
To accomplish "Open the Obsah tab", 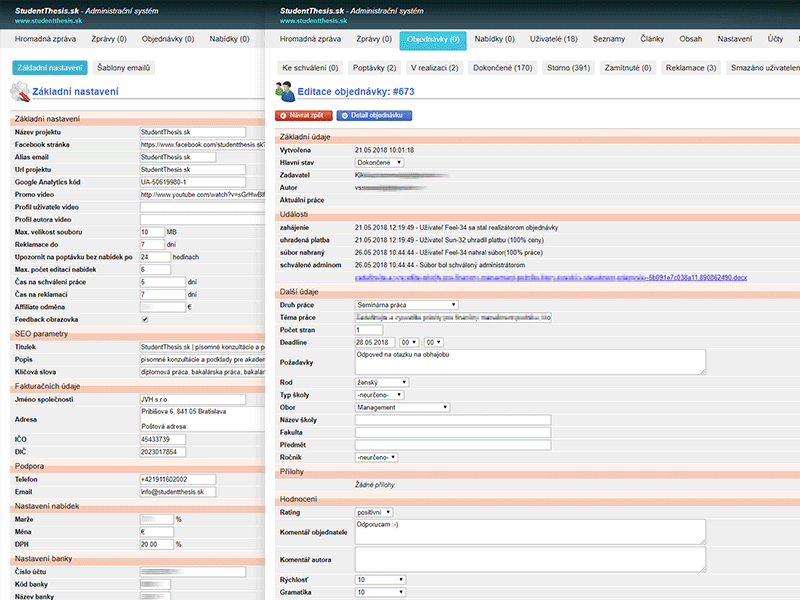I will click(x=690, y=39).
